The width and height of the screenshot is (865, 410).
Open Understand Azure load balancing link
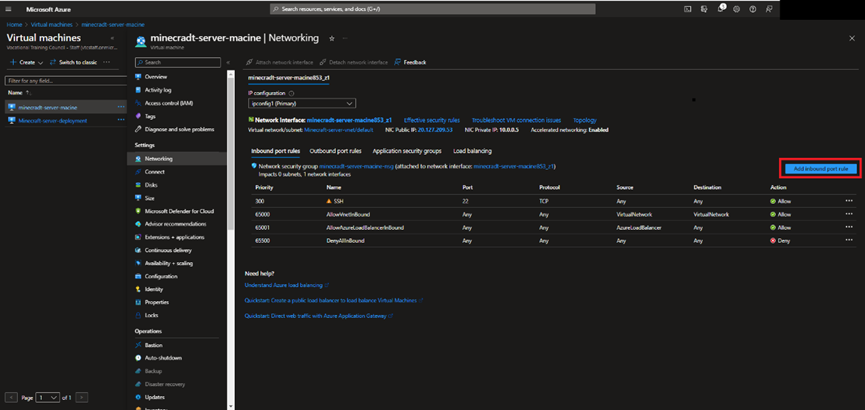(x=286, y=285)
